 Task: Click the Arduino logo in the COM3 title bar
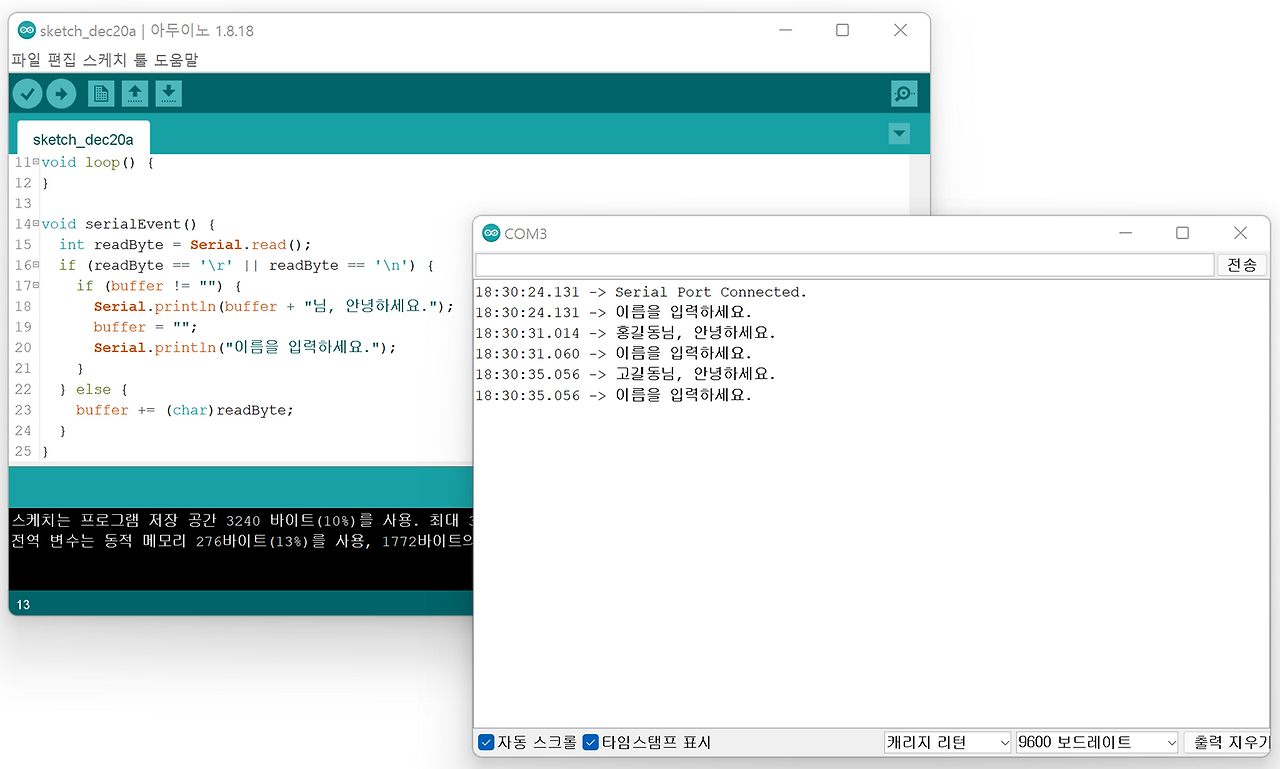491,232
